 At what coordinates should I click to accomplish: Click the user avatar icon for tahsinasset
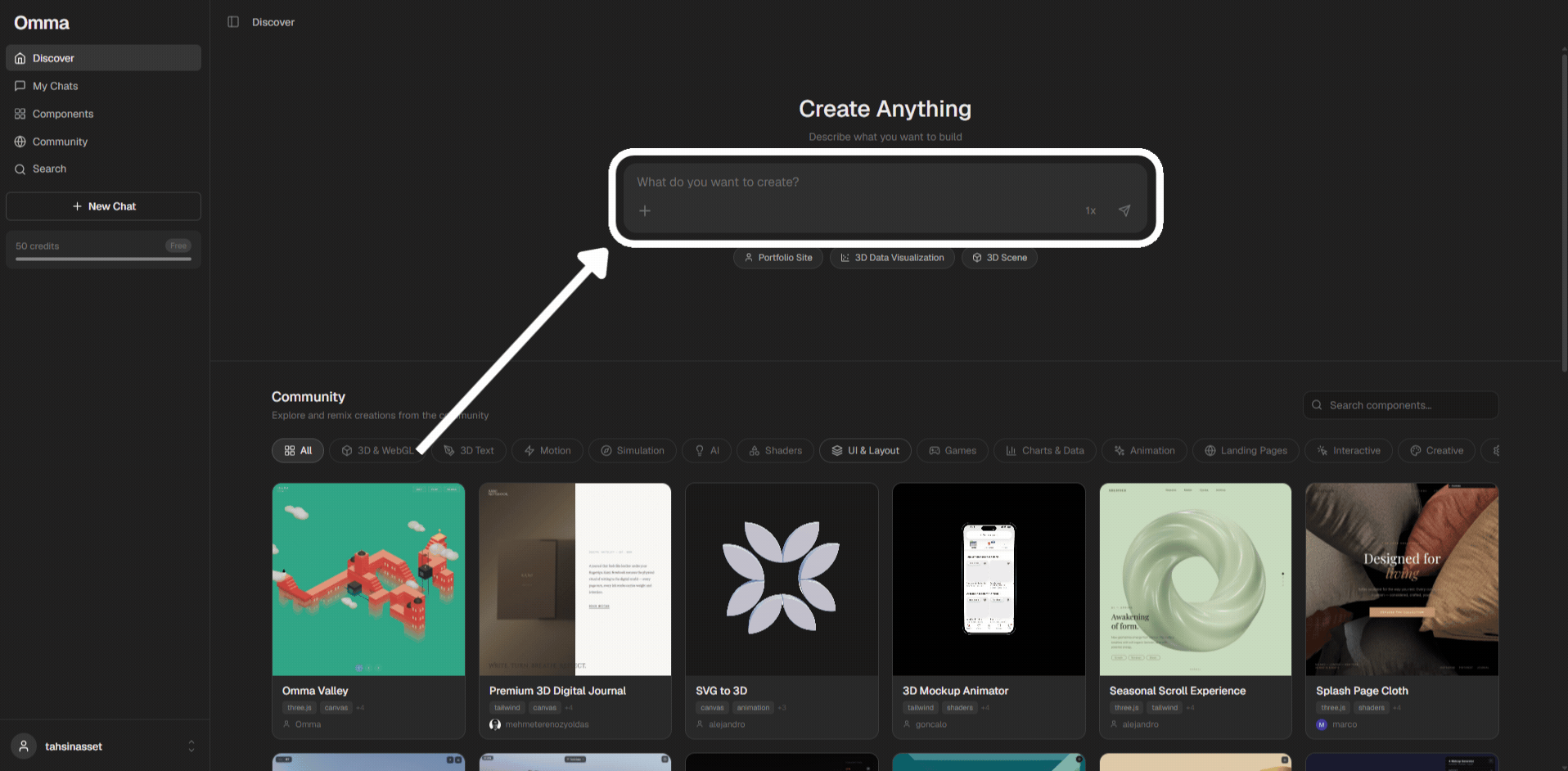tap(24, 746)
